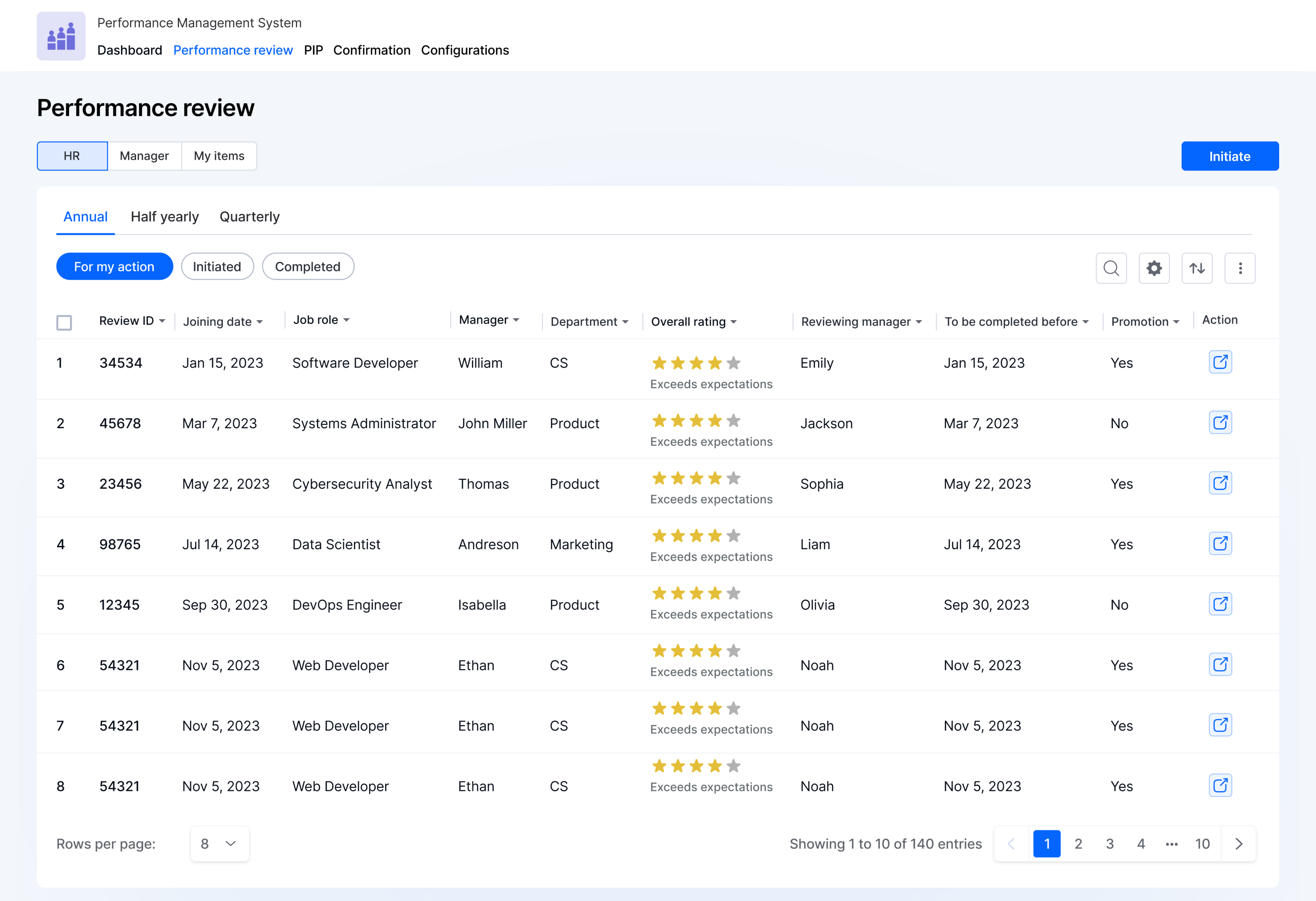Viewport: 1316px width, 901px height.
Task: Click the sort arrows icon
Action: point(1197,268)
